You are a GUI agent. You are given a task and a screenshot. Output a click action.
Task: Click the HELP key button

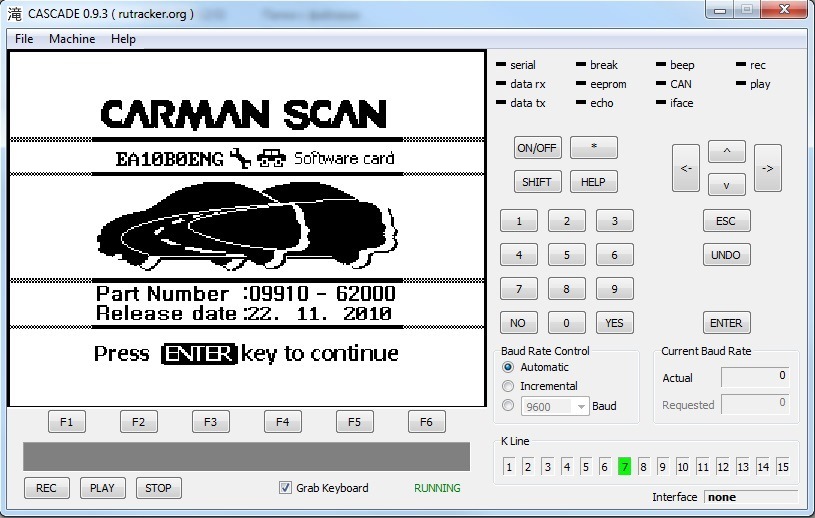tap(594, 182)
